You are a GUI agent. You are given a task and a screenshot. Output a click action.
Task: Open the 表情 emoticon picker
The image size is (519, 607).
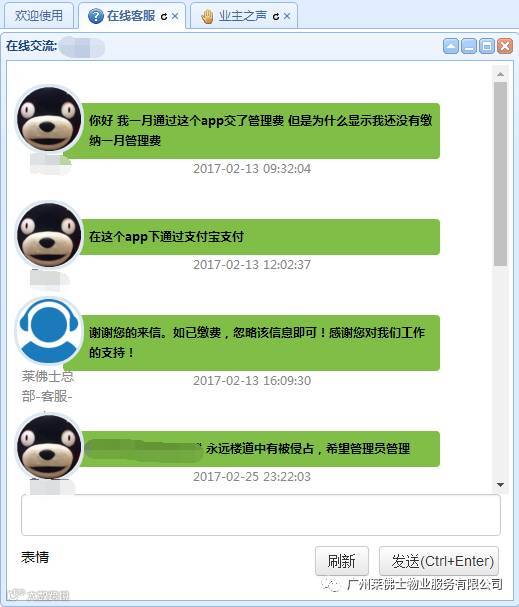pyautogui.click(x=35, y=557)
